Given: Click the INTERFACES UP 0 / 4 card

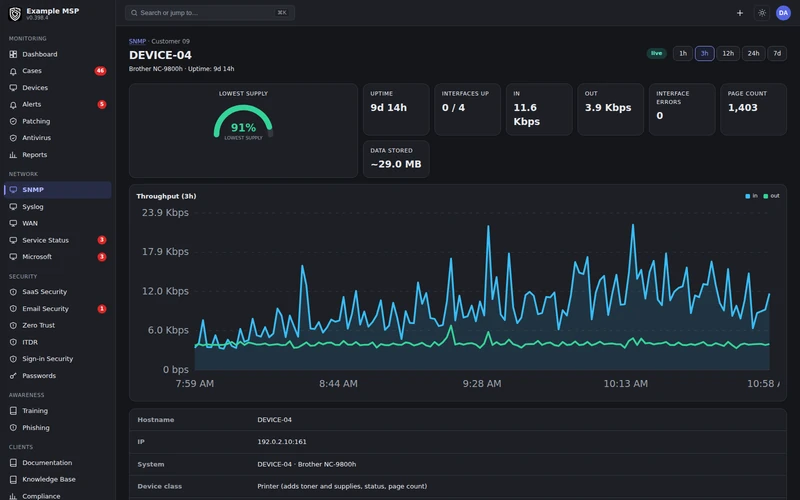Looking at the screenshot, I should pyautogui.click(x=467, y=109).
